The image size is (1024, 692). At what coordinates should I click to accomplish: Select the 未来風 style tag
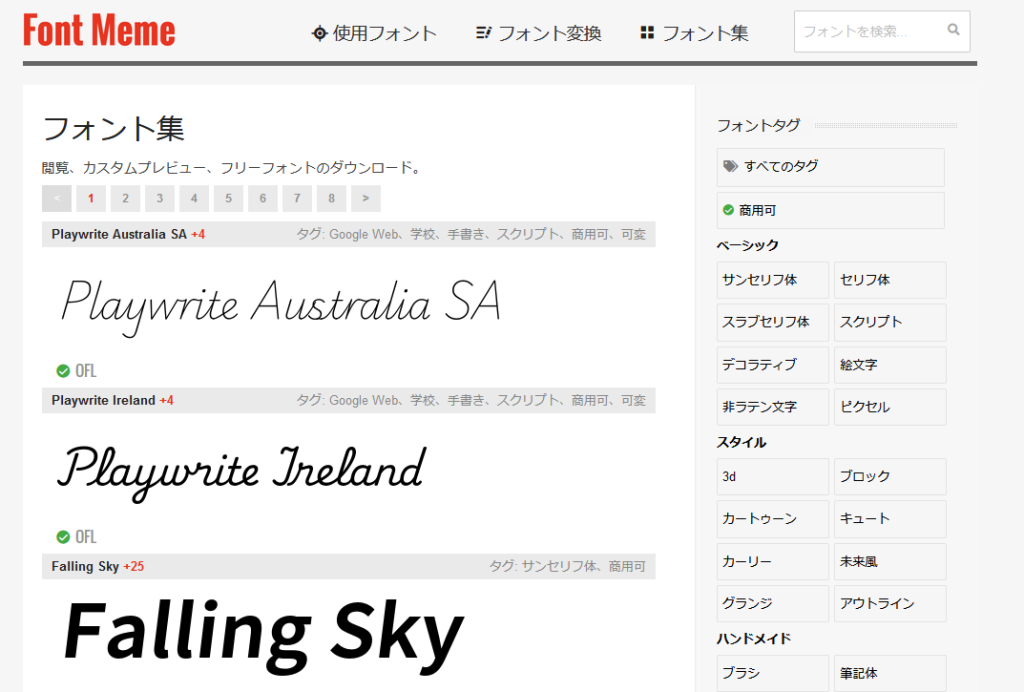[890, 561]
